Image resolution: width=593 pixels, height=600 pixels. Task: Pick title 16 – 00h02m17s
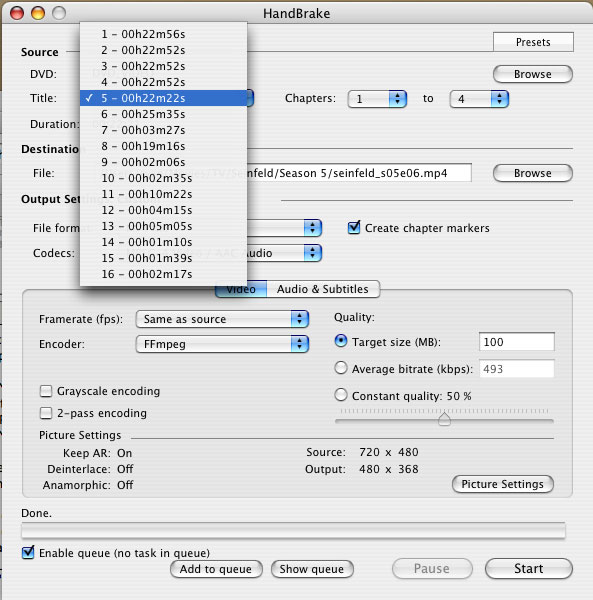pos(163,274)
